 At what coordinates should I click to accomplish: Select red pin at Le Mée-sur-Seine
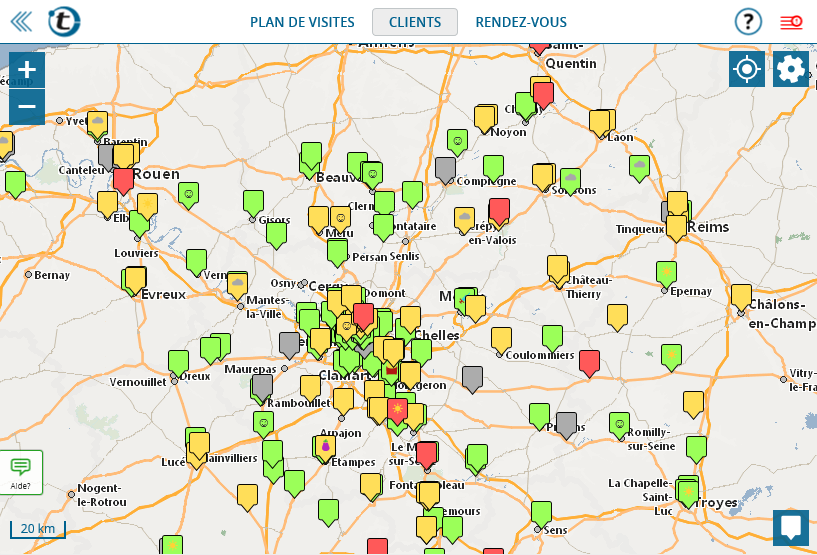[426, 454]
